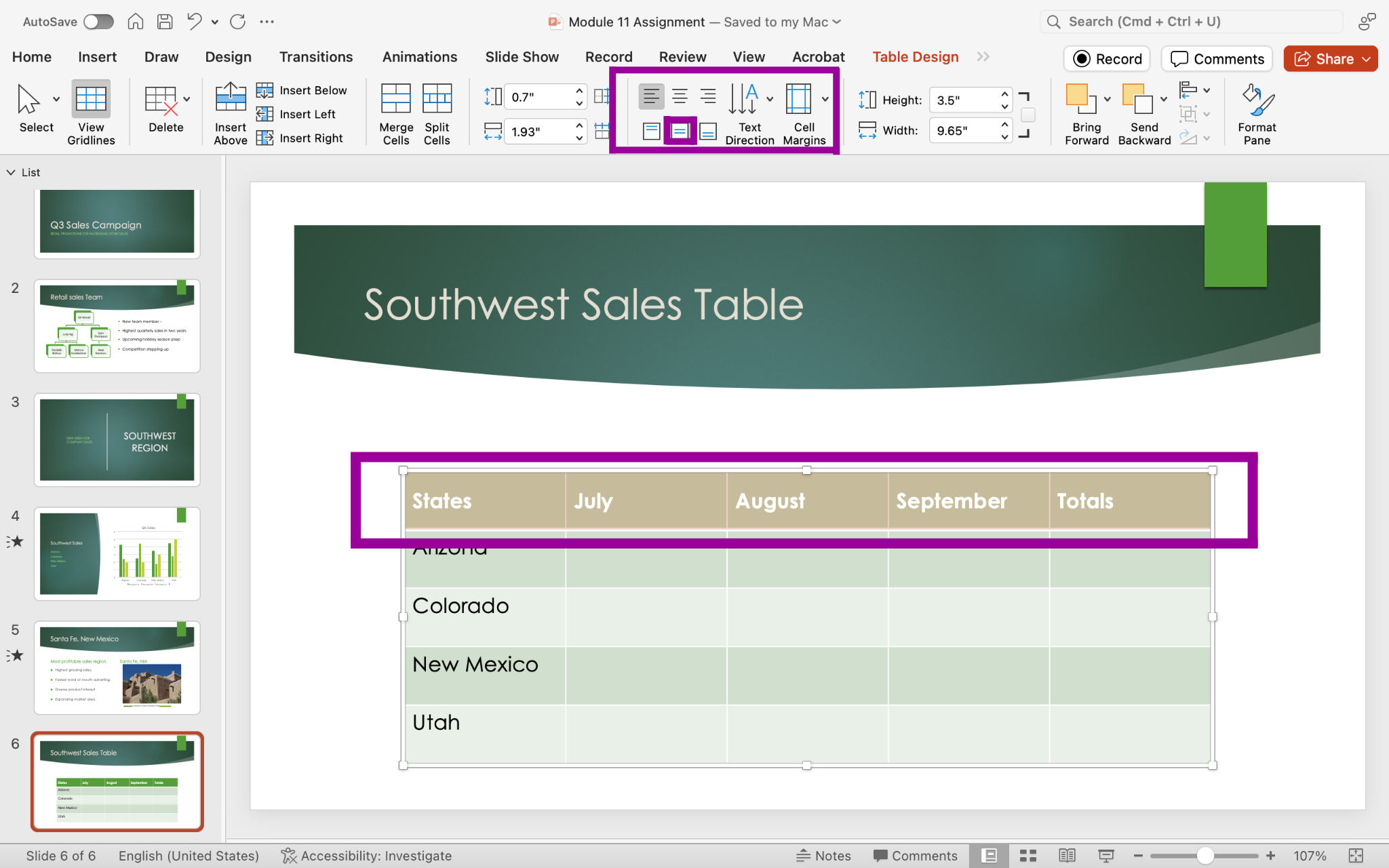Toggle Notes pane in status bar

point(823,856)
